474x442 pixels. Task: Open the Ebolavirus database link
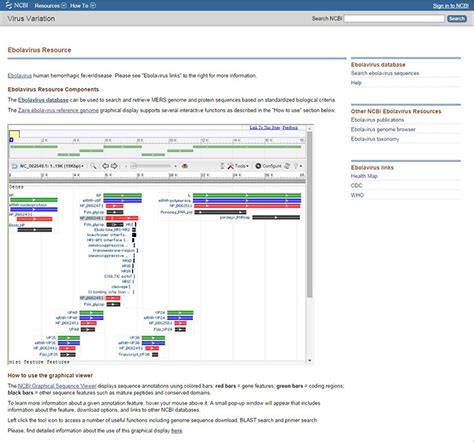(x=43, y=100)
